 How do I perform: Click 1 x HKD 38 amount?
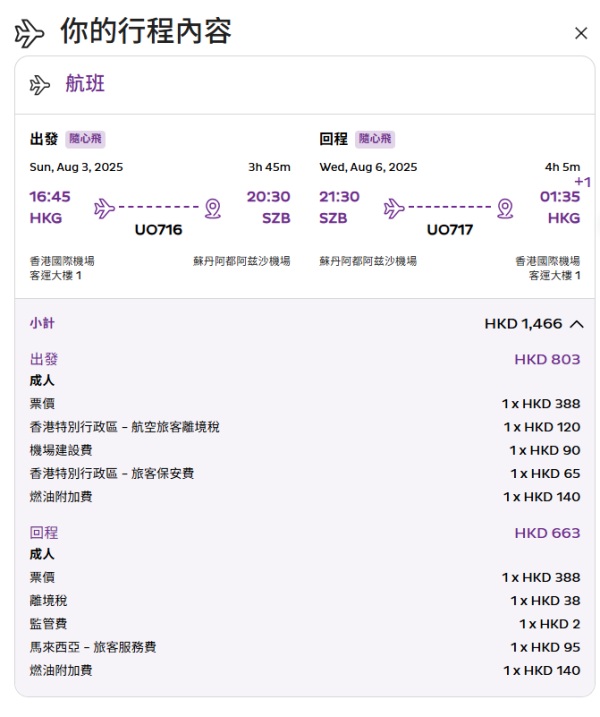545,601
